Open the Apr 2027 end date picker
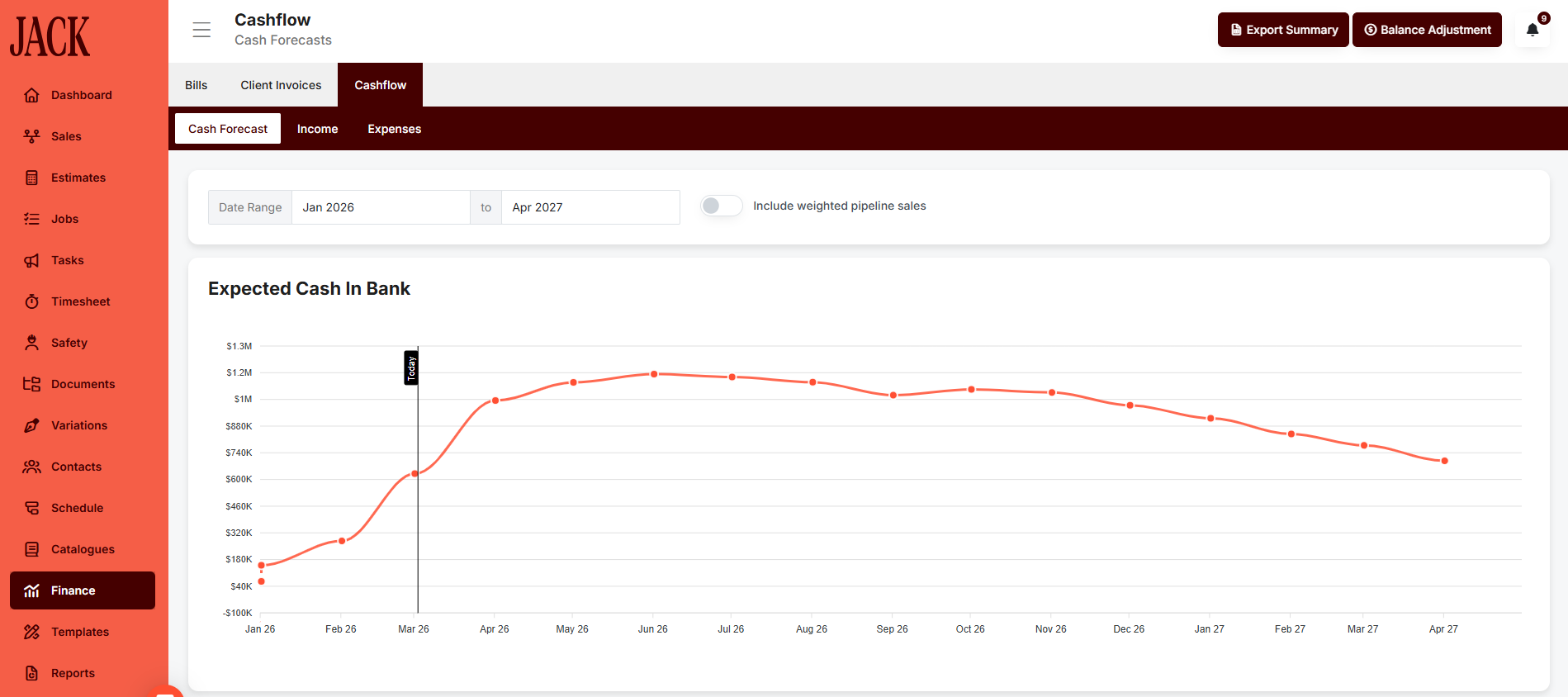Image resolution: width=1568 pixels, height=697 pixels. tap(590, 207)
